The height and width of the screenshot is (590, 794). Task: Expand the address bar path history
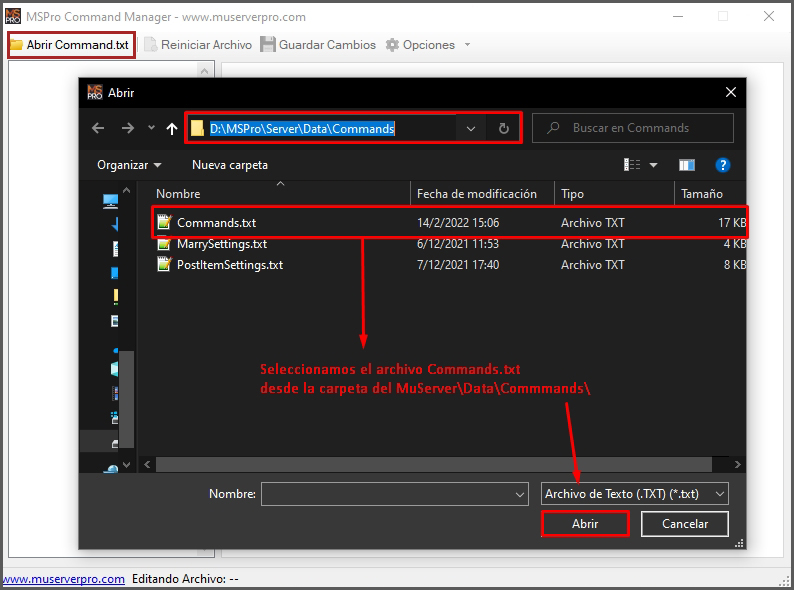point(471,128)
